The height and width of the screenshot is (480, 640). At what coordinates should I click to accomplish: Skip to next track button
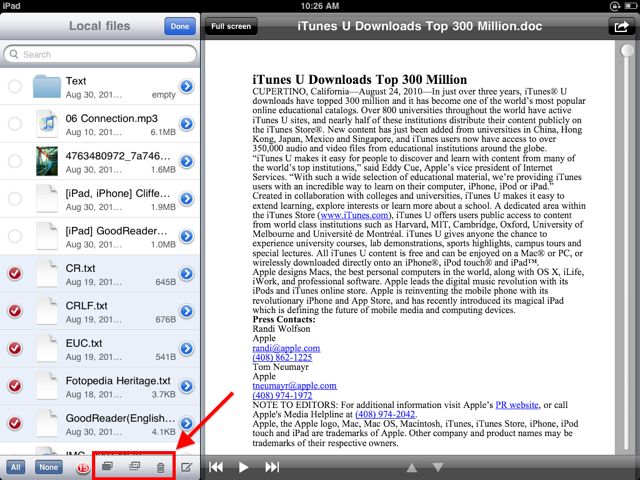point(272,467)
